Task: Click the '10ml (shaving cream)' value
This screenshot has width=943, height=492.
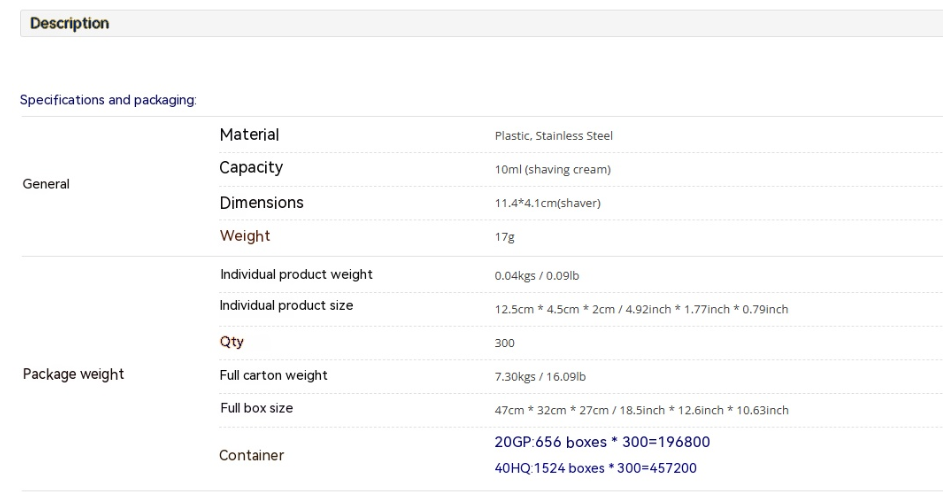Action: 552,170
